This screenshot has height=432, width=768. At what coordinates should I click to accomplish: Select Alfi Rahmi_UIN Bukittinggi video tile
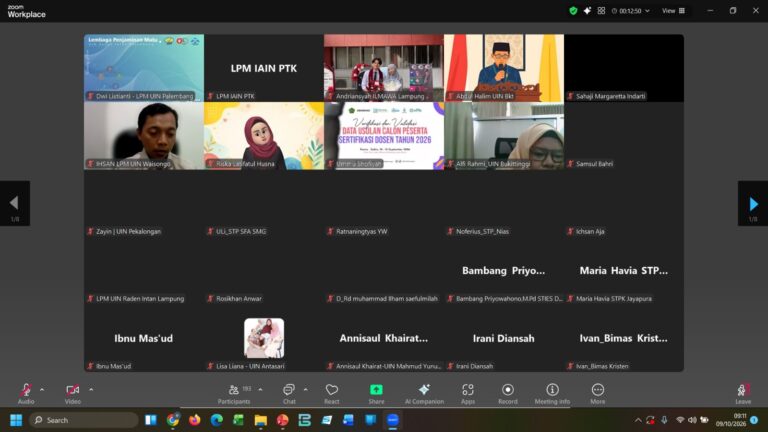pyautogui.click(x=504, y=136)
